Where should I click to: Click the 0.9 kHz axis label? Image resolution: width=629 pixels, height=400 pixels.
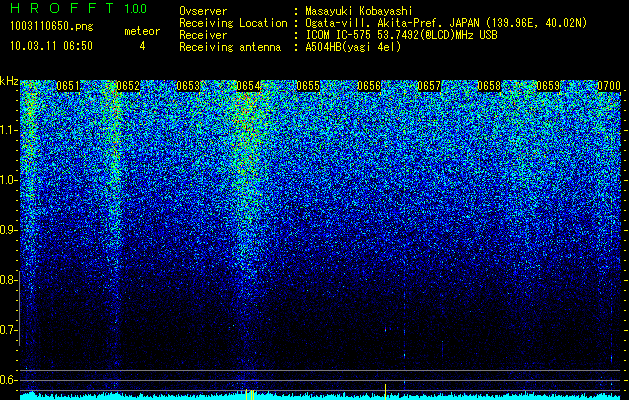pos(7,230)
